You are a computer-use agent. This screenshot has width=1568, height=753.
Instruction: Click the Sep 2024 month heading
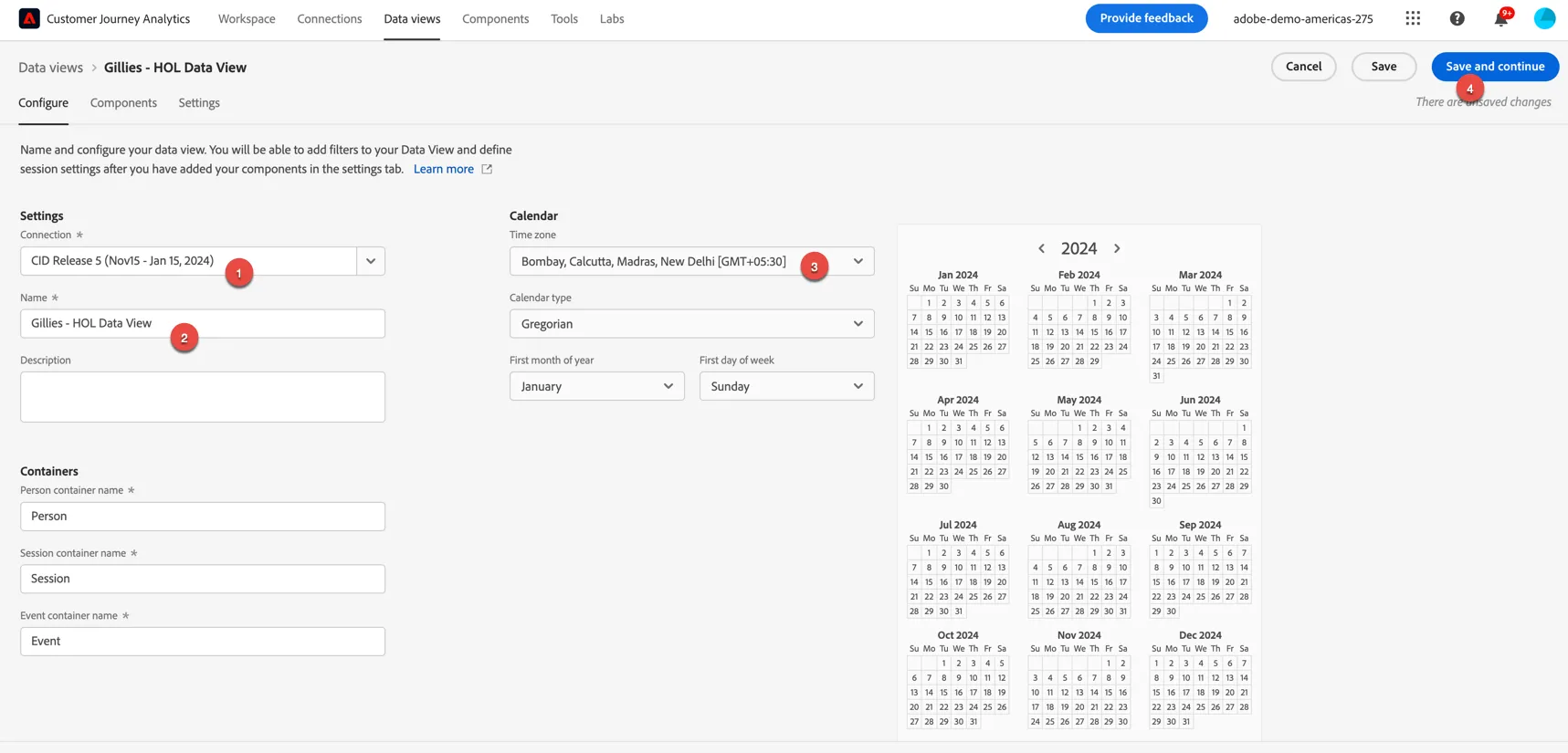(x=1200, y=525)
